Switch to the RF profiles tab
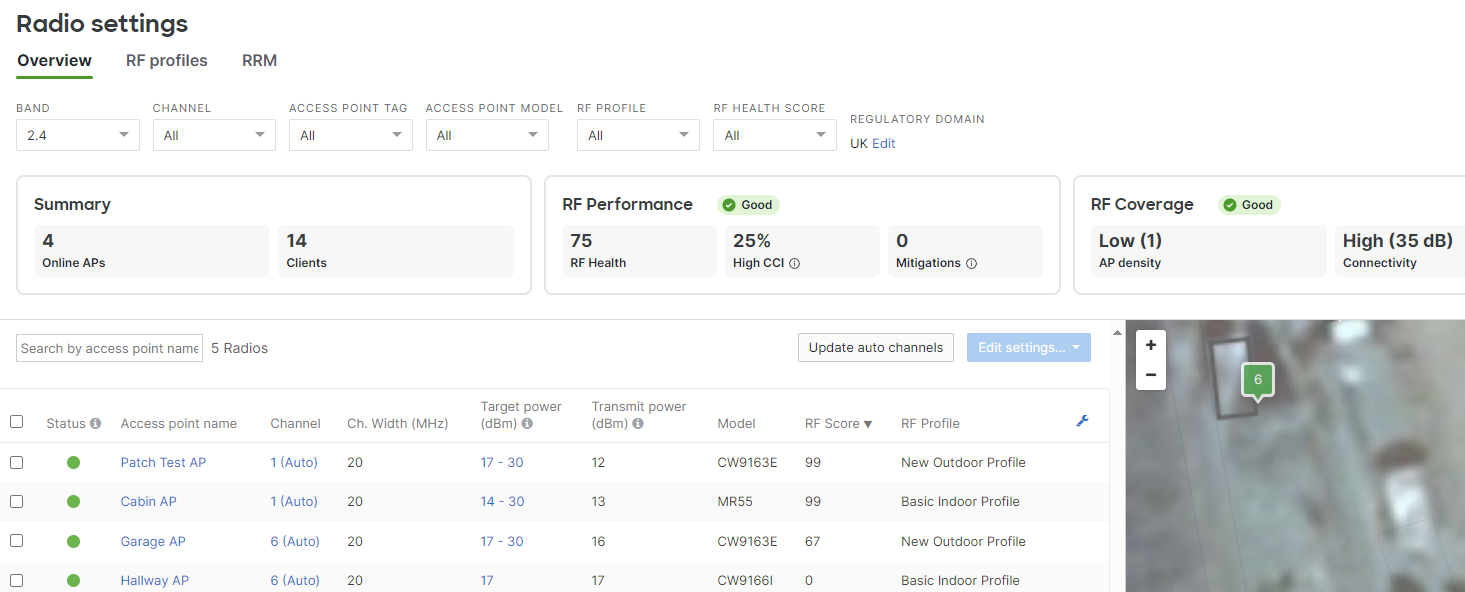Viewport: 1465px width, 592px height. [166, 60]
